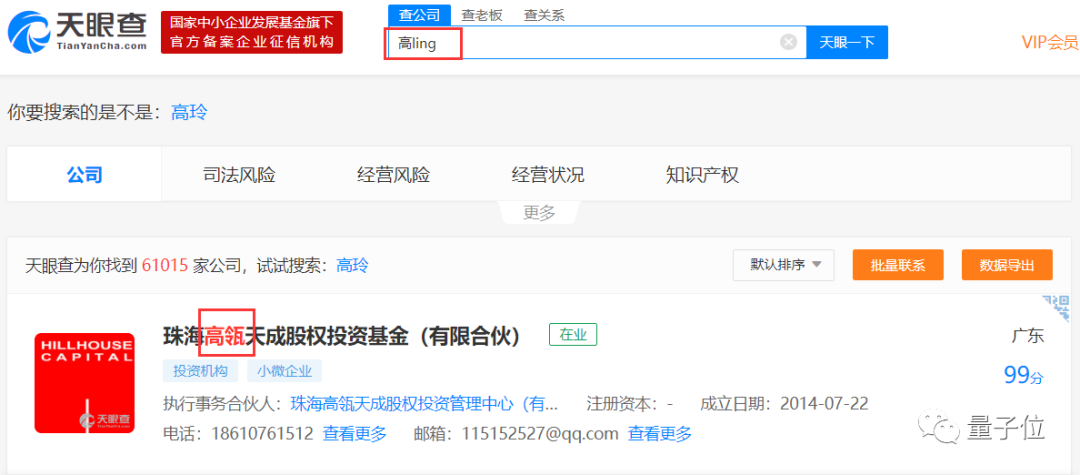Click the 成立日期 value 2014-07-22

click(824, 403)
